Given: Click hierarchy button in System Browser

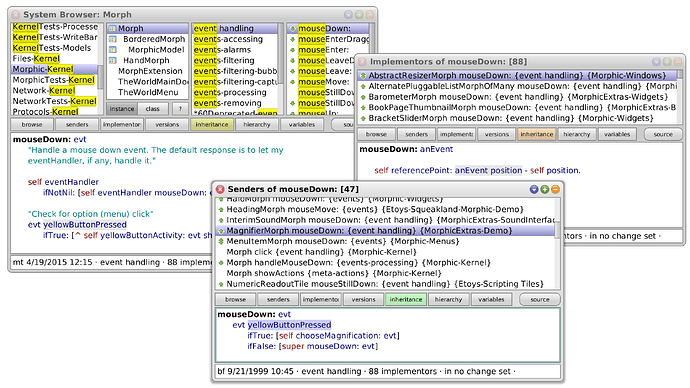Looking at the screenshot, I should (257, 124).
